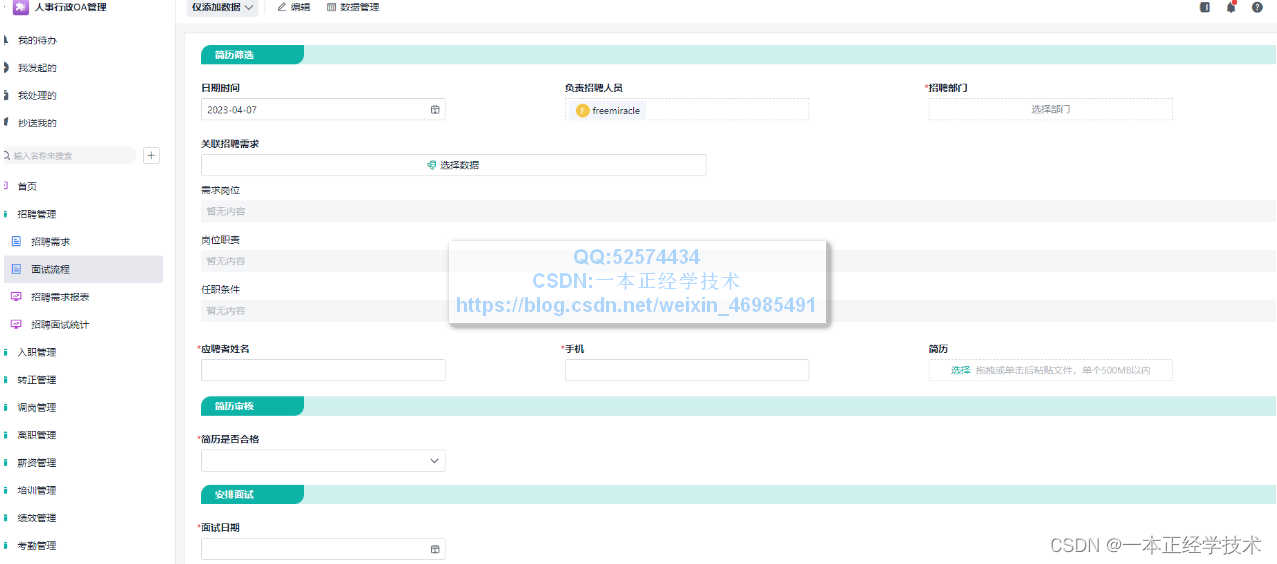
Task: Expand the 培训管理 group
Action: (x=36, y=490)
